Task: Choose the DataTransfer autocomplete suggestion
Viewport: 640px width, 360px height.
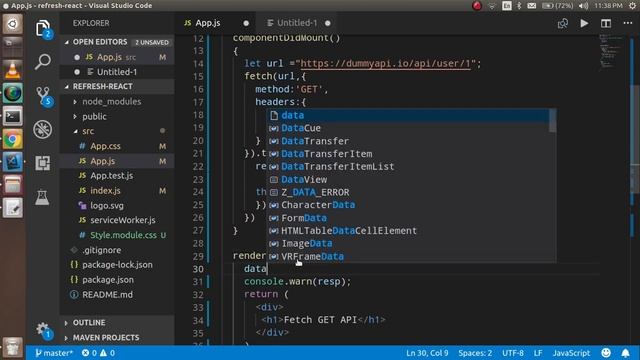Action: [x=408, y=141]
